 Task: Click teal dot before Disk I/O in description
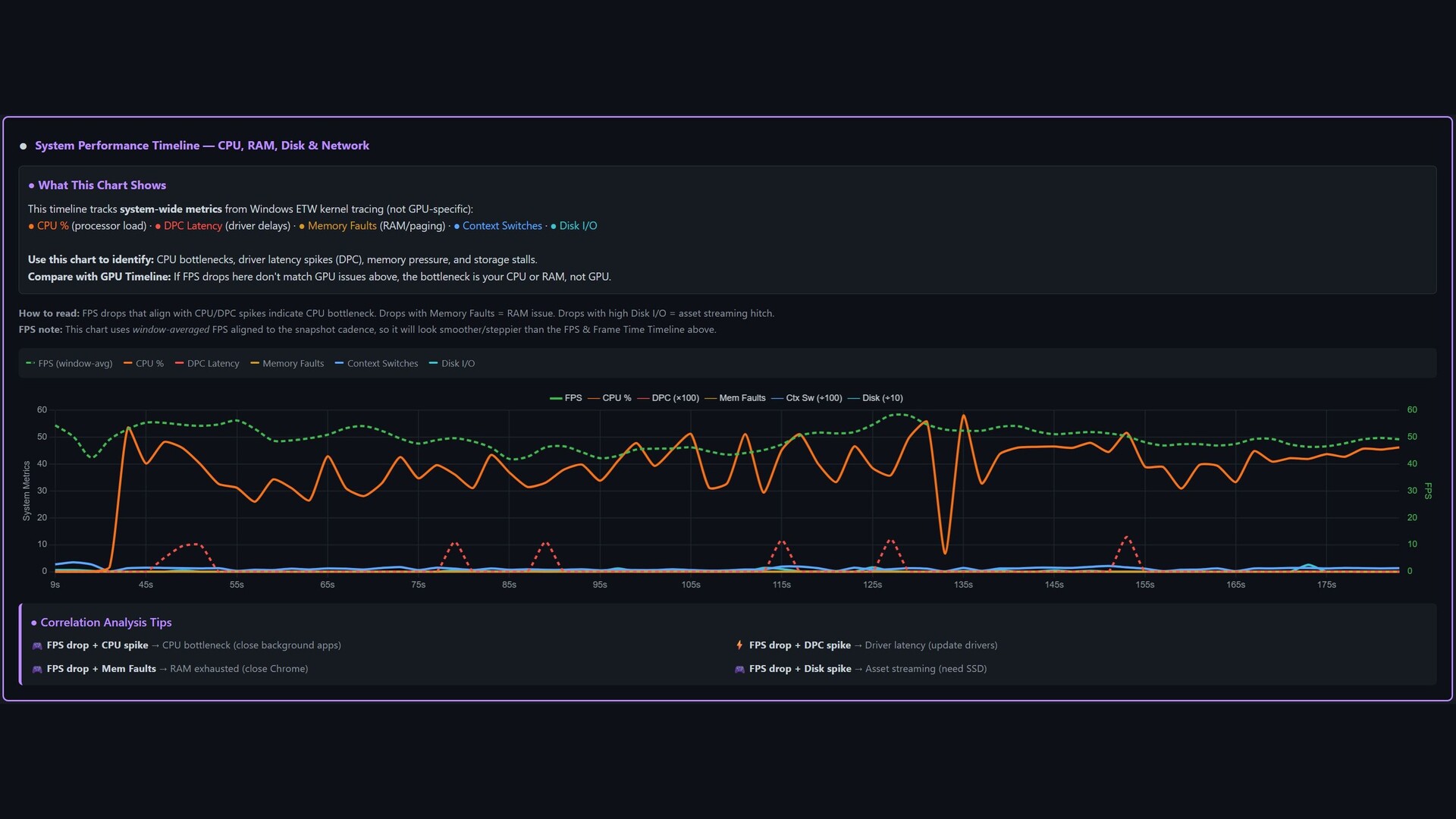554,226
